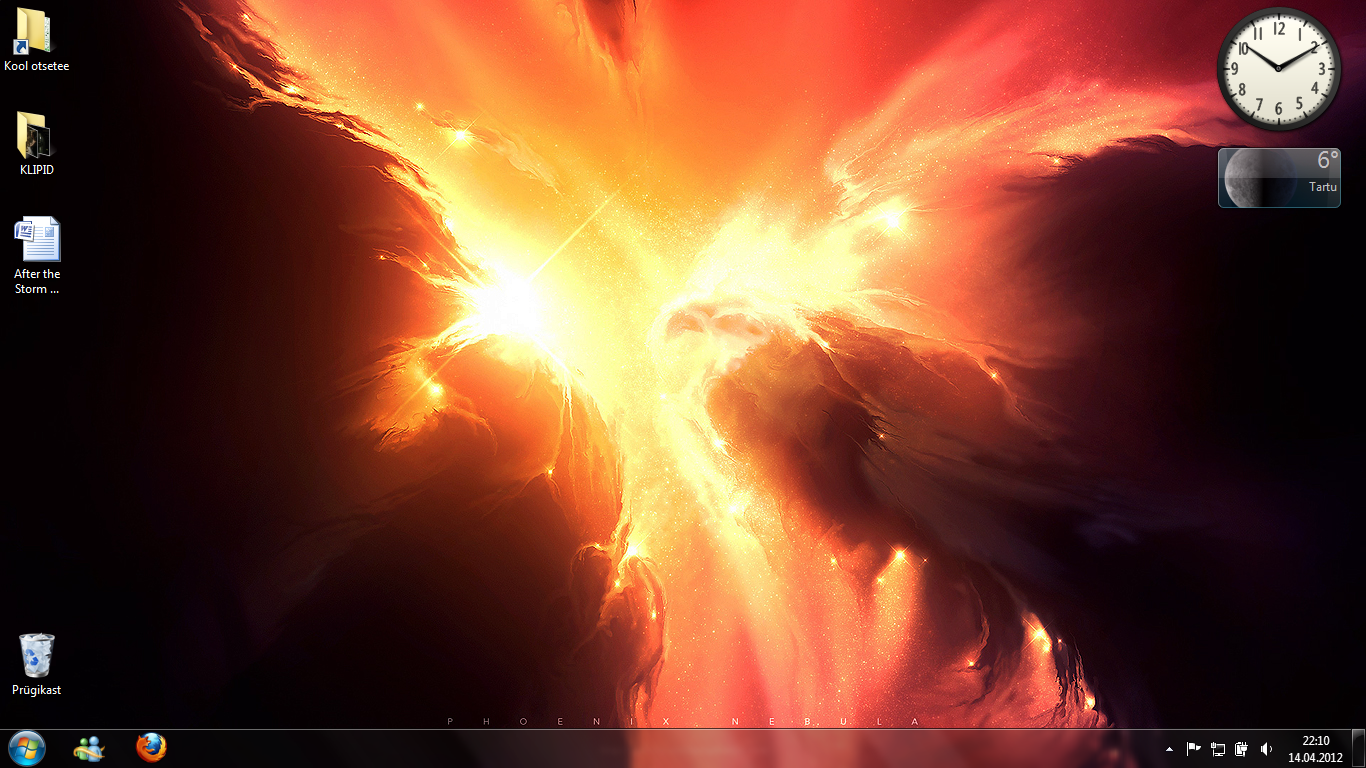Click the Show desktop button

1358,749
